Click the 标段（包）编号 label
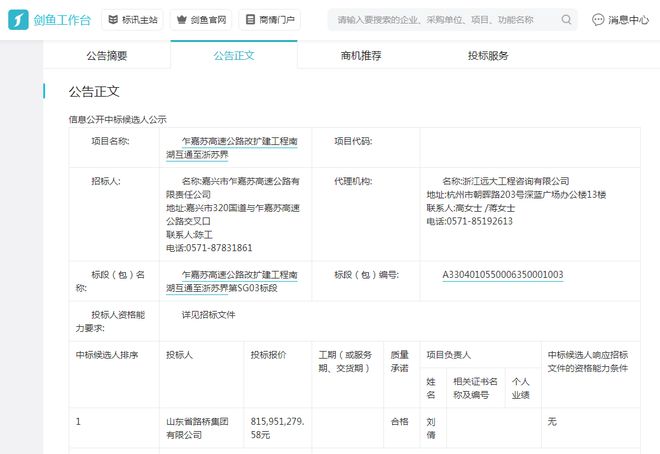The height and width of the screenshot is (454, 660). [x=366, y=274]
